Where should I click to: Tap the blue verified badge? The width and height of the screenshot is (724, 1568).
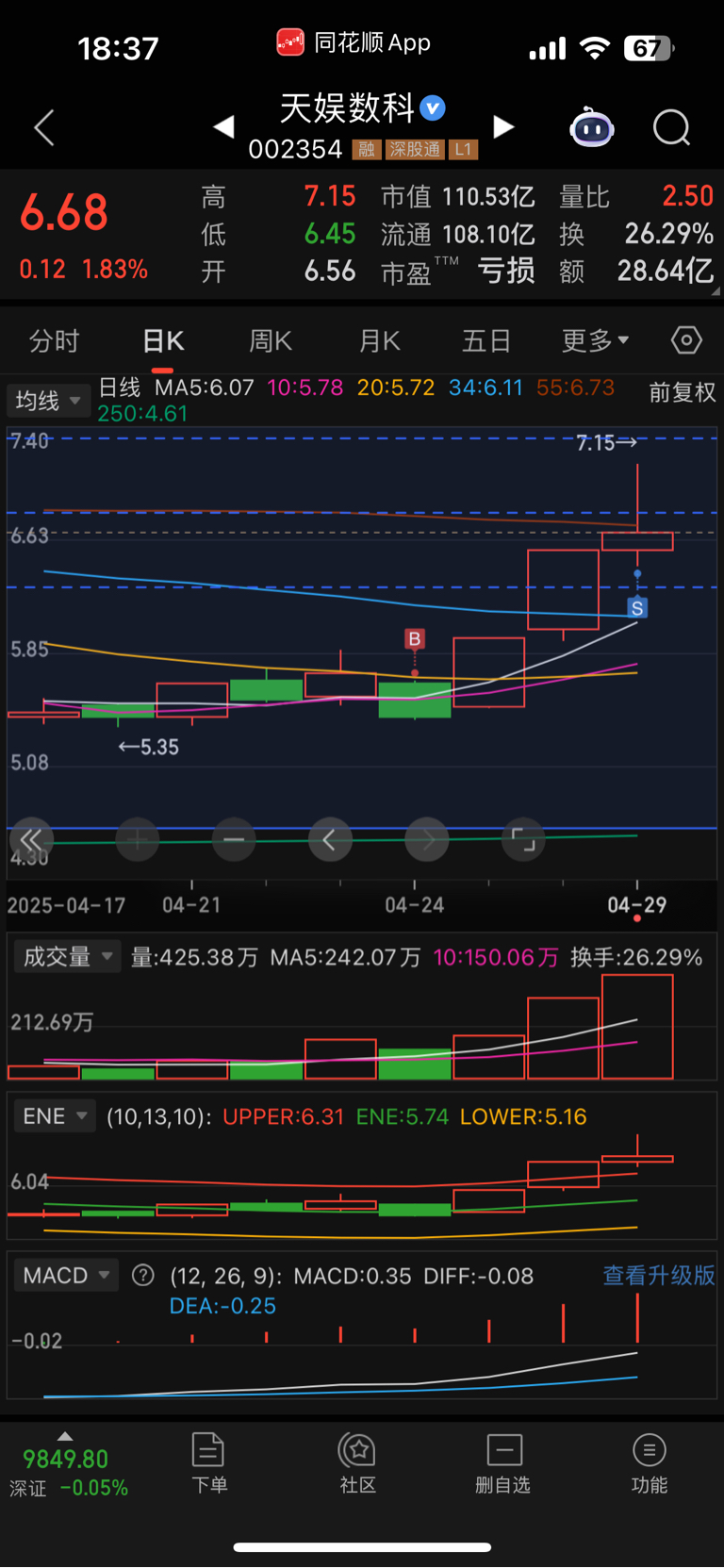[x=433, y=108]
